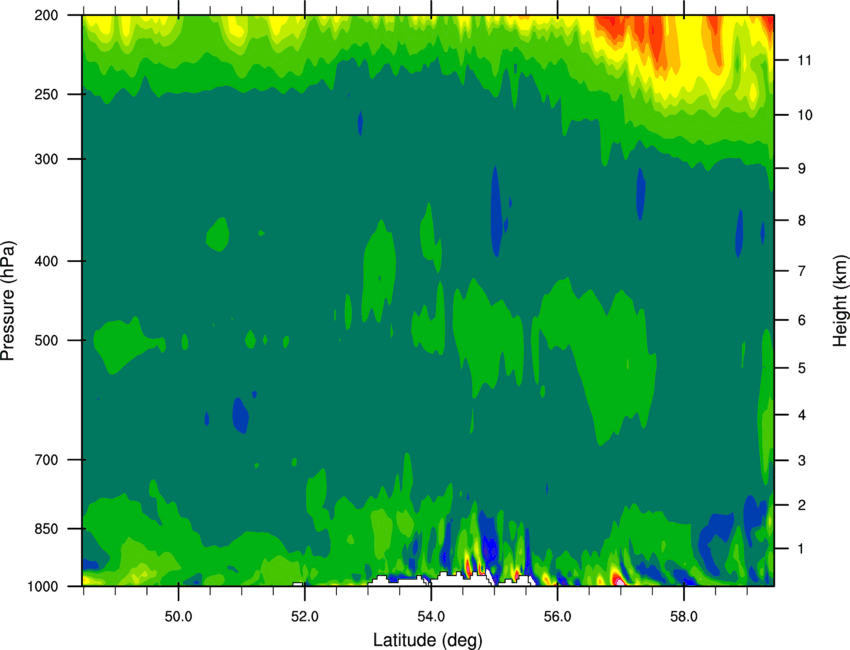850x650 pixels.
Task: Select the 700 pressure tick label
Action: pos(47,460)
